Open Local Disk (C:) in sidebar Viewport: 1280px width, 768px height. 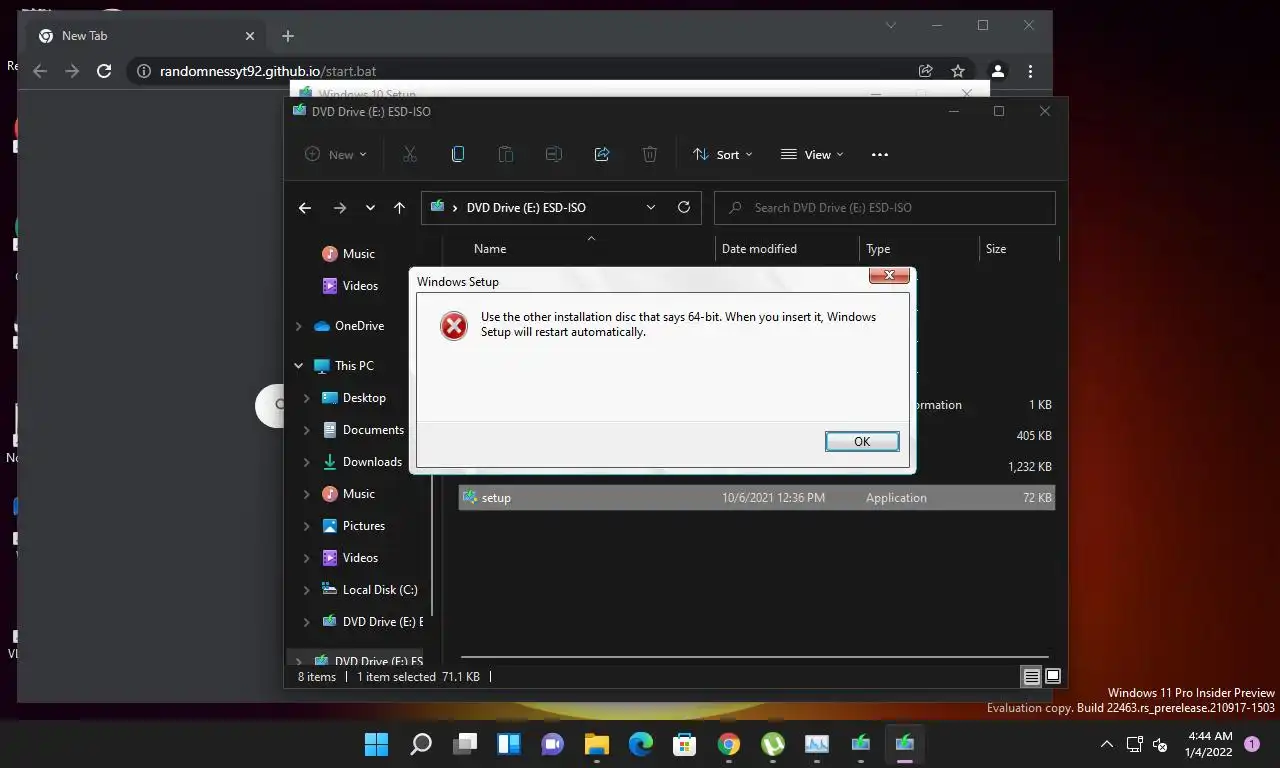370,590
